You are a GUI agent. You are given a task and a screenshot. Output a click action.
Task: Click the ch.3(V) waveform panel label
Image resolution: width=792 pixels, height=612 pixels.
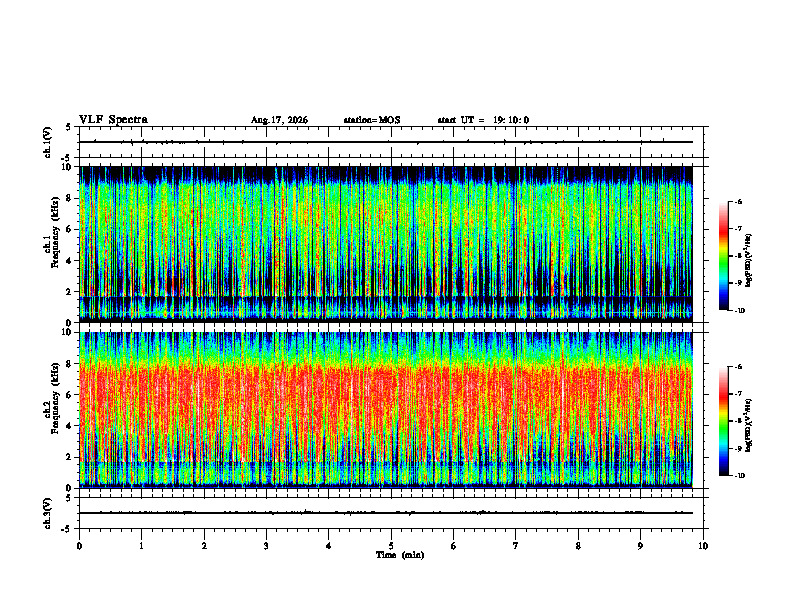(48, 513)
